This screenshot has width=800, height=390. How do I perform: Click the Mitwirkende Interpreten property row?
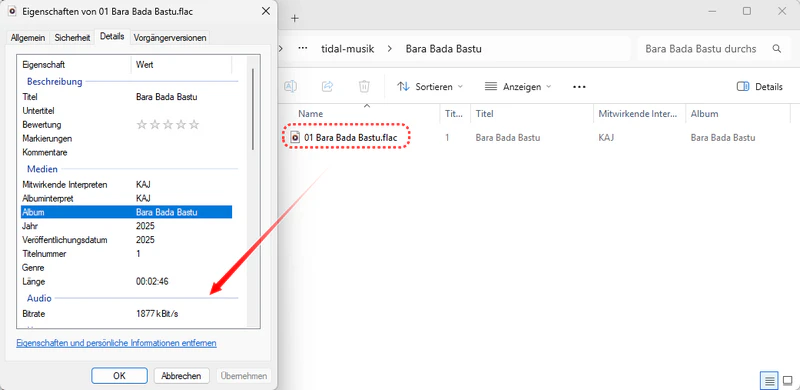click(127, 184)
